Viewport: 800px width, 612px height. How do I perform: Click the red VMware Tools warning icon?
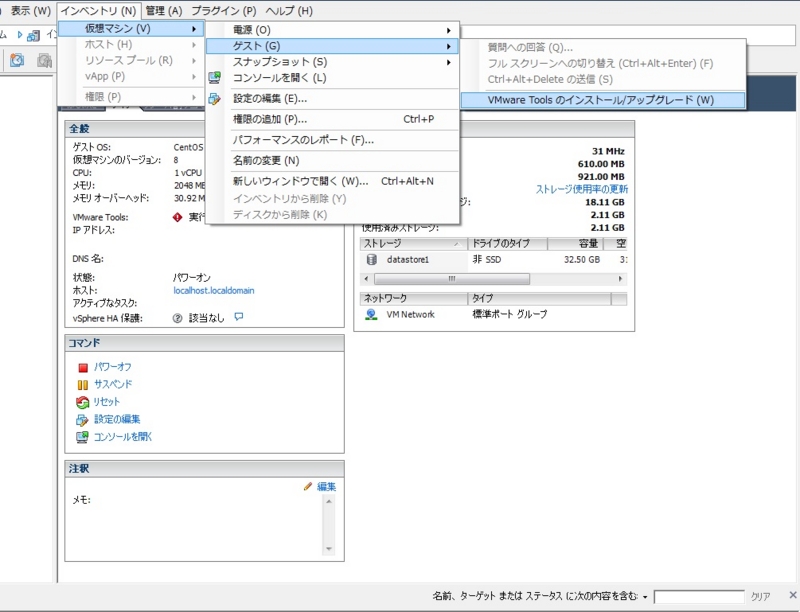pyautogui.click(x=177, y=218)
